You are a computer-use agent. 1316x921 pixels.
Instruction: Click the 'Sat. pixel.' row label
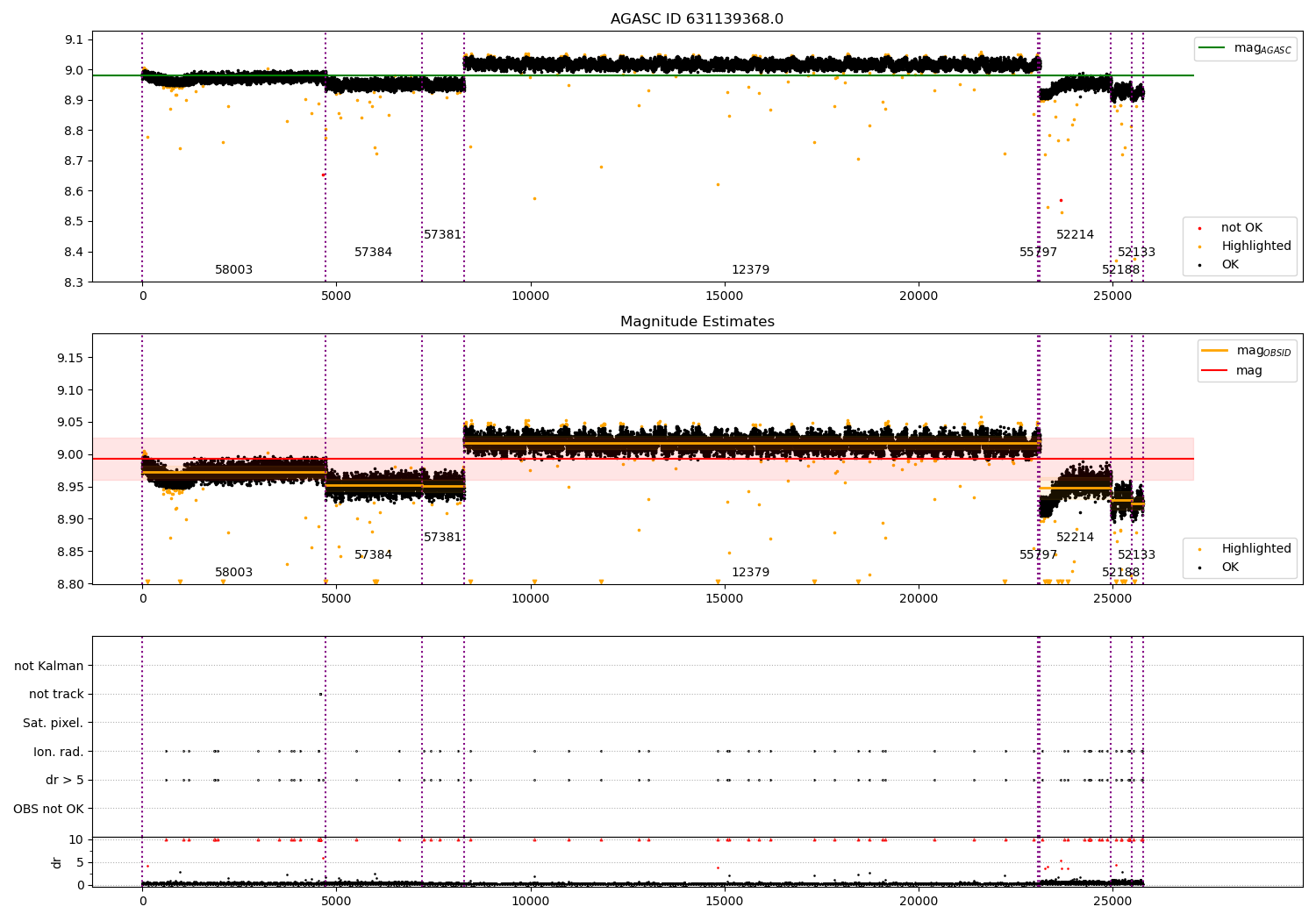54,723
